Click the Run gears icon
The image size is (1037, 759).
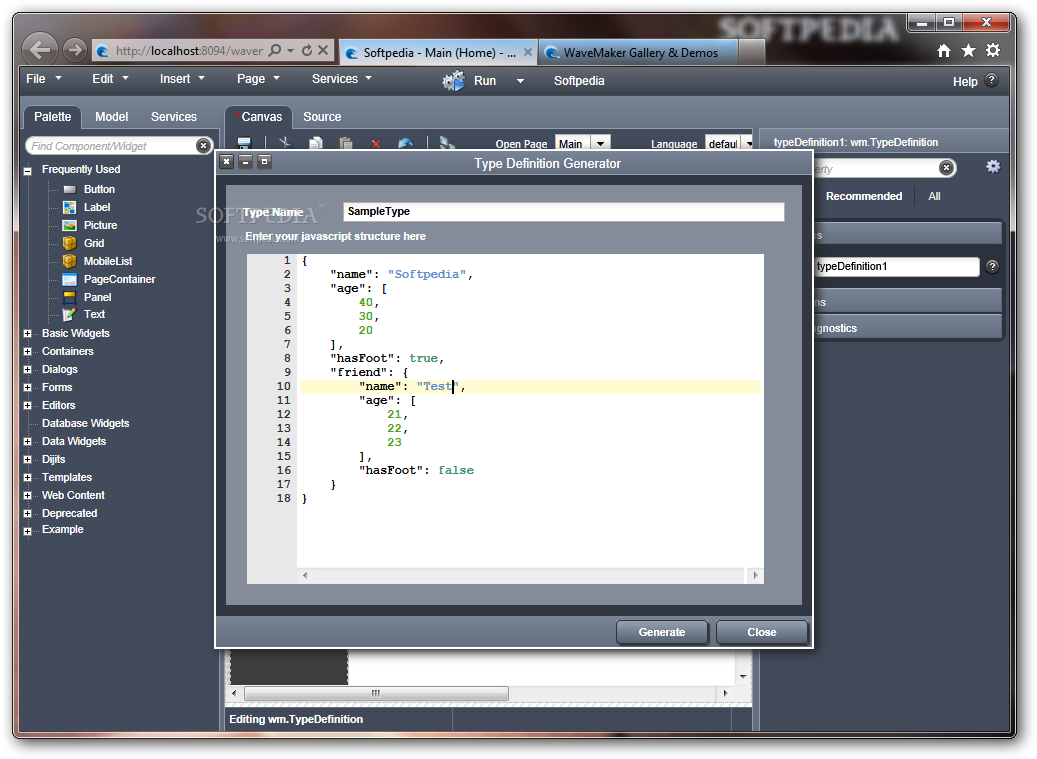pos(454,81)
